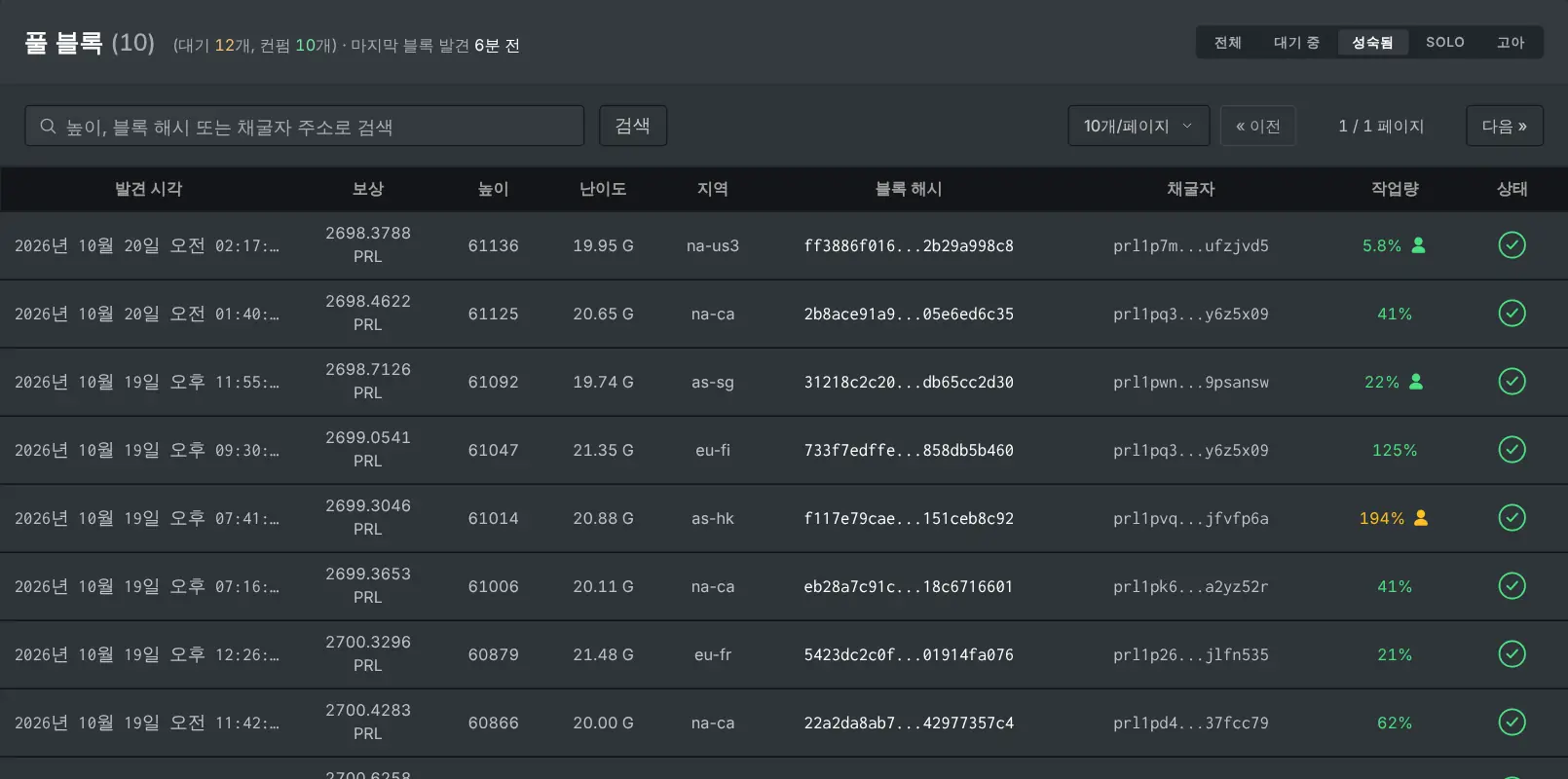Open miner address prl1pk6...a2yz52r

[x=1191, y=587]
